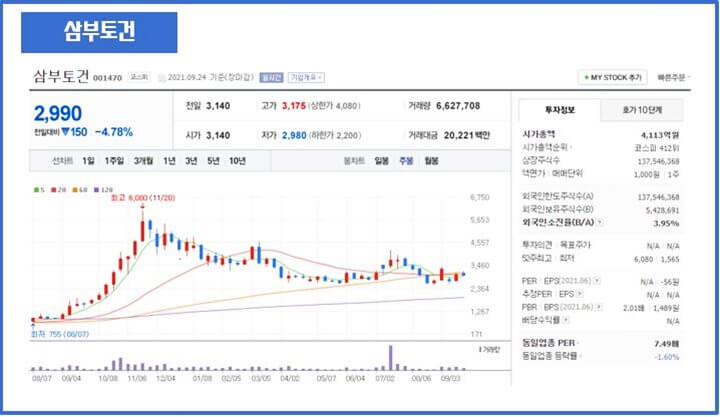Click the 최저 755 (08/07) chart marker

[x=60, y=334]
